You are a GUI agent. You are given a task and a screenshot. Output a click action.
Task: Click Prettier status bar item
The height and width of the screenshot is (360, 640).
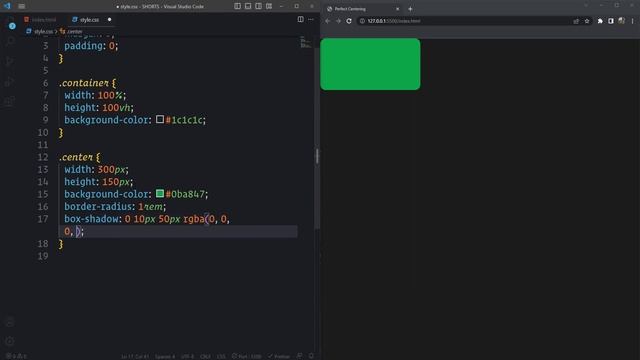tap(279, 356)
